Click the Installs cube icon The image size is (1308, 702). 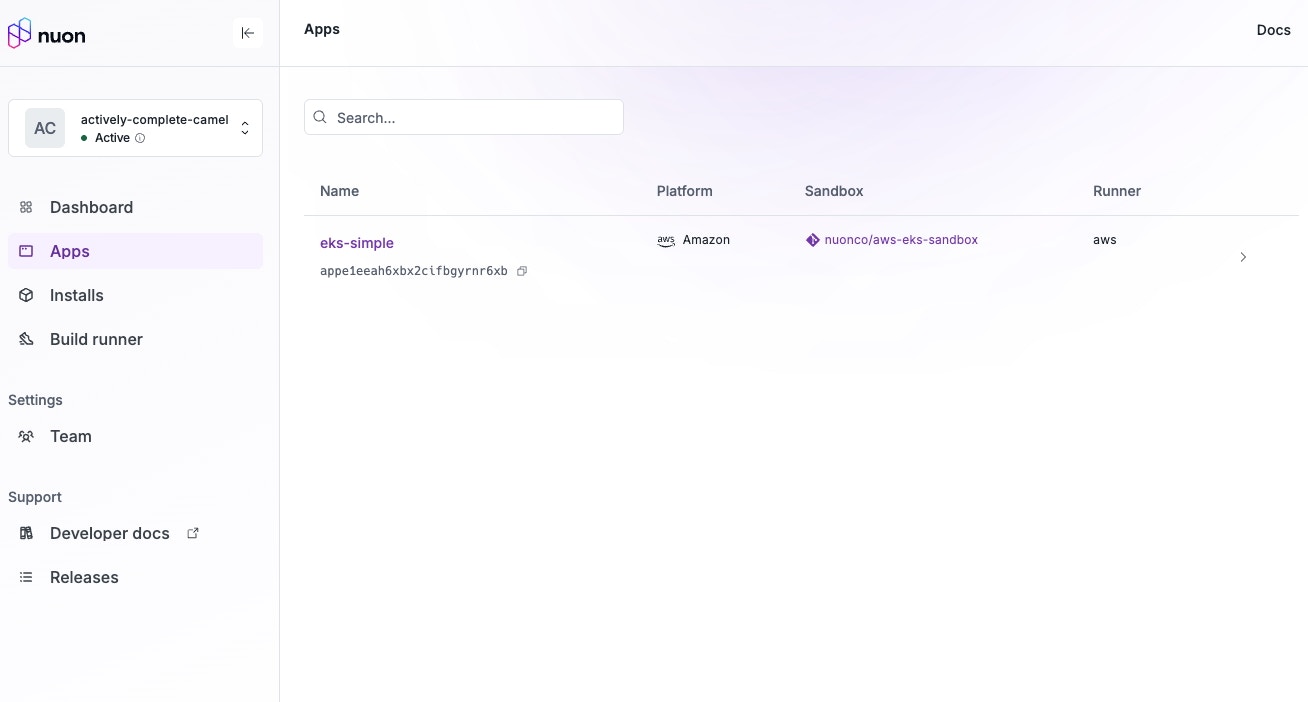pyautogui.click(x=27, y=295)
